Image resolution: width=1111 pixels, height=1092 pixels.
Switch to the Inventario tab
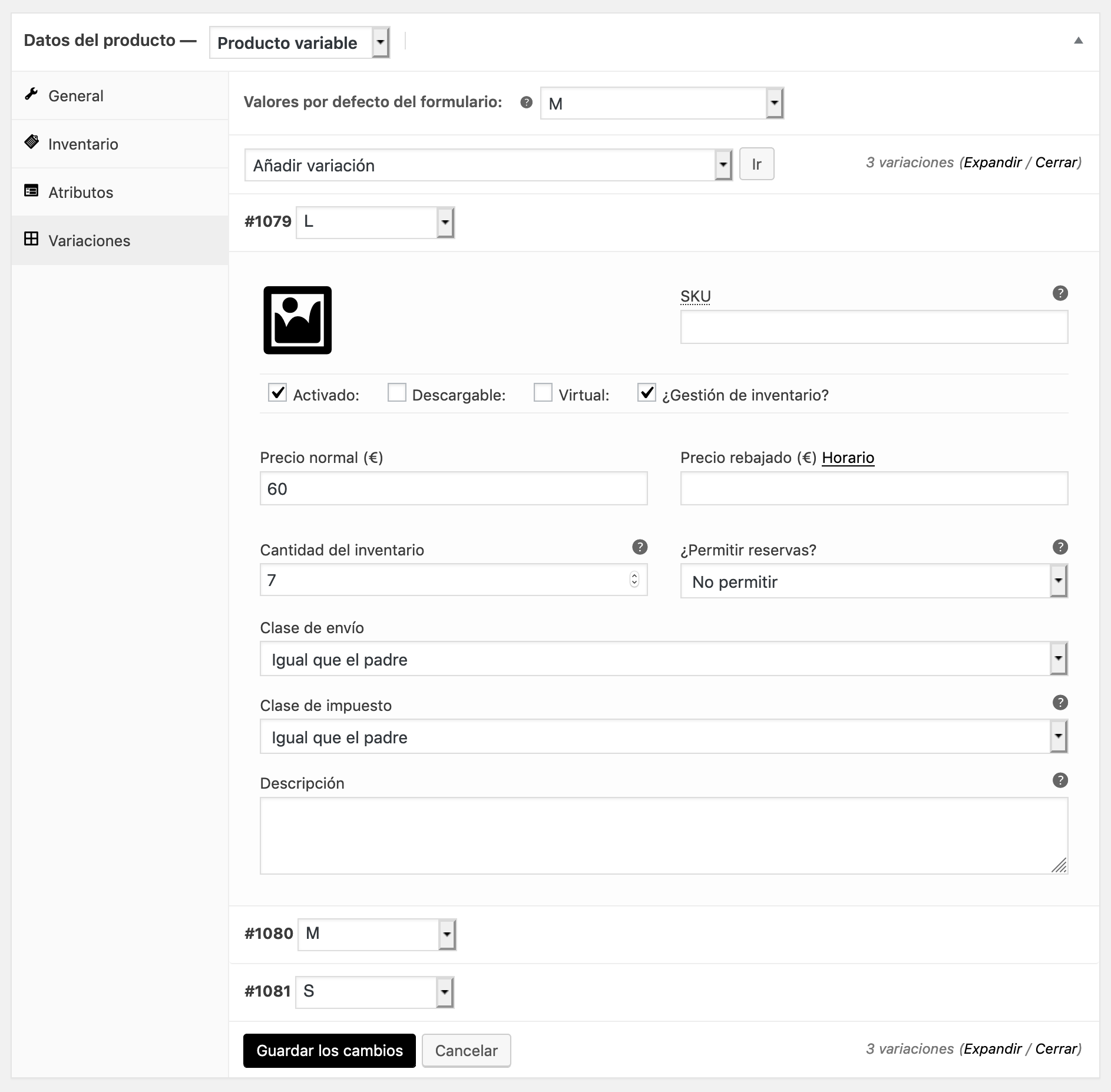pos(83,144)
